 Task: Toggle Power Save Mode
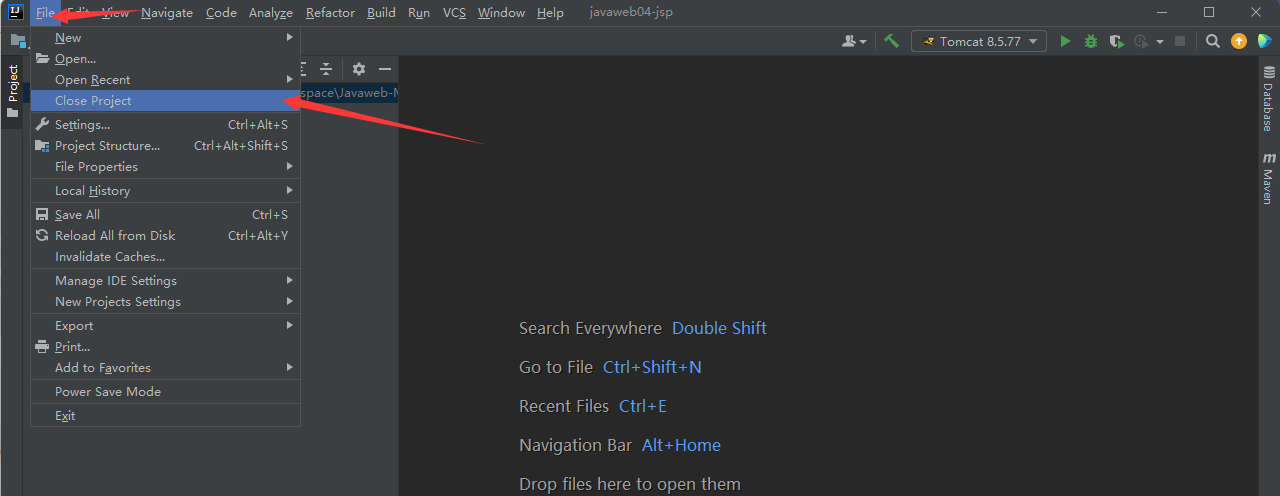point(165,391)
